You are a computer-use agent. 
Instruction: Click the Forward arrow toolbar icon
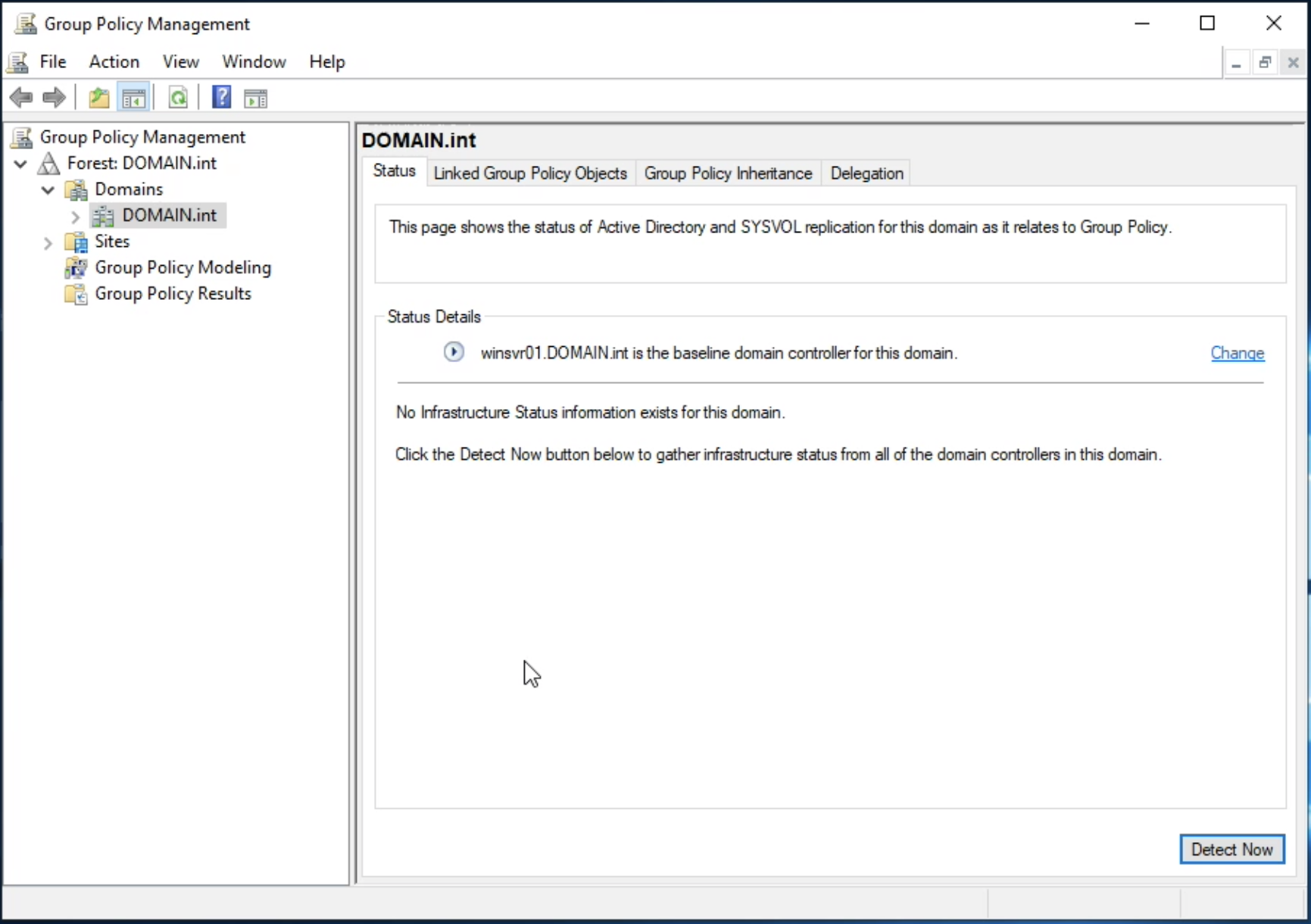(54, 98)
